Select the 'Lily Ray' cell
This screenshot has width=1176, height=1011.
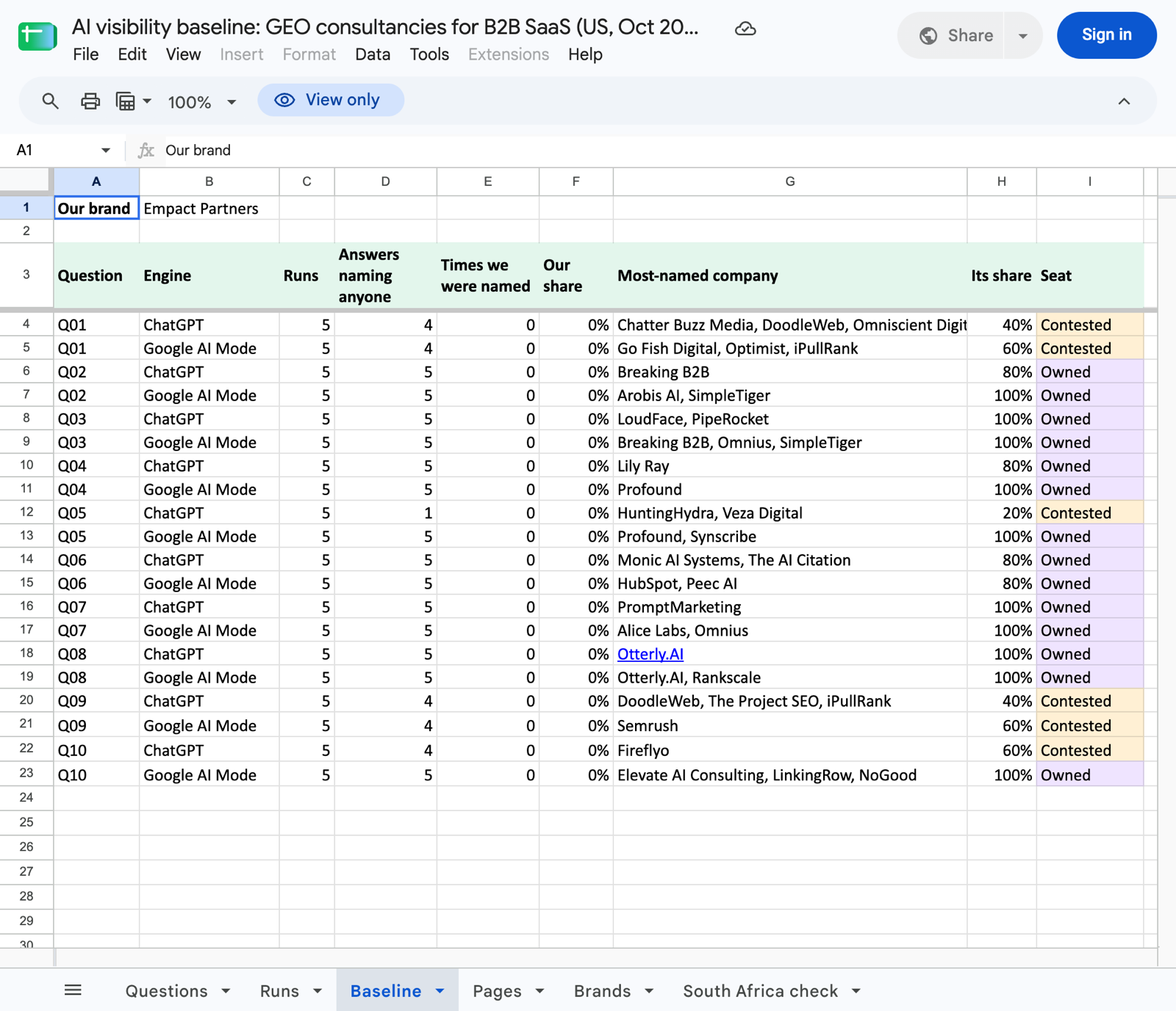coord(790,466)
